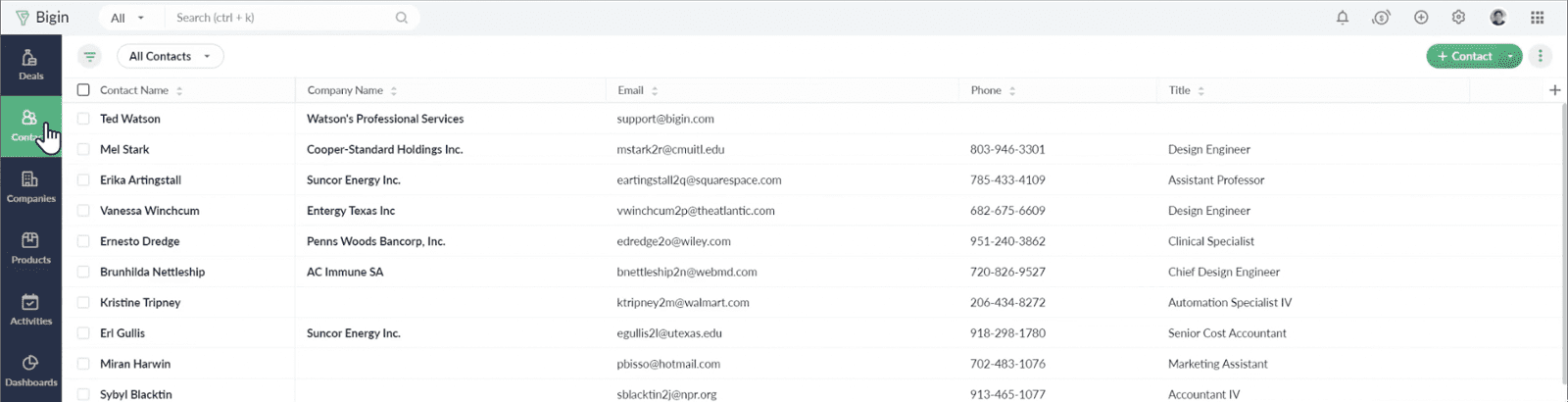Select the Ted Watson row checkbox
The height and width of the screenshot is (402, 1568).
coord(83,119)
